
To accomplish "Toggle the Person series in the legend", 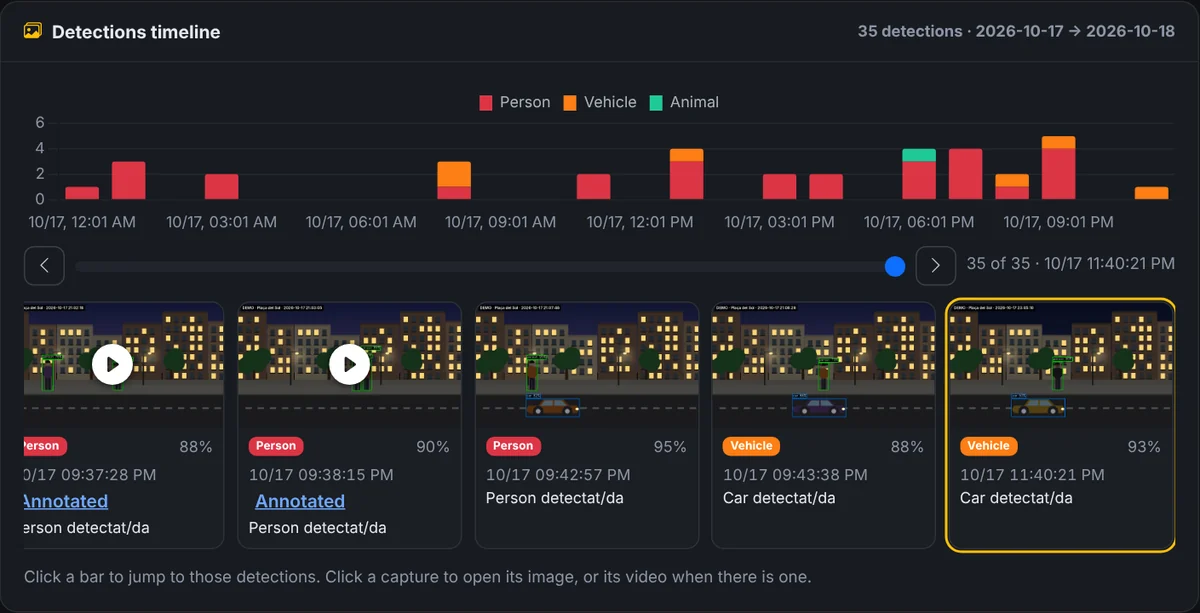I will coord(515,102).
